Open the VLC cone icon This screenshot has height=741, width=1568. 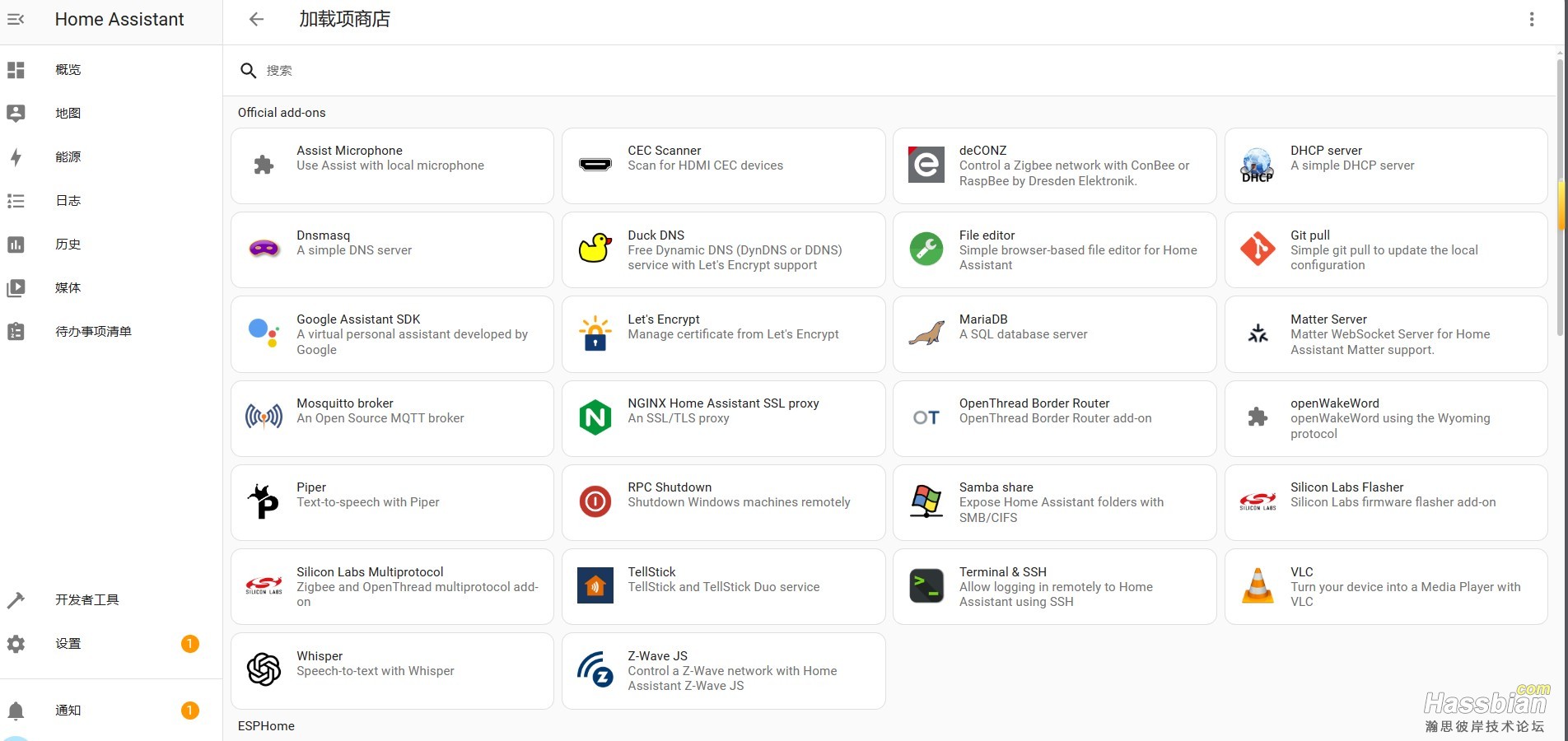[1258, 585]
